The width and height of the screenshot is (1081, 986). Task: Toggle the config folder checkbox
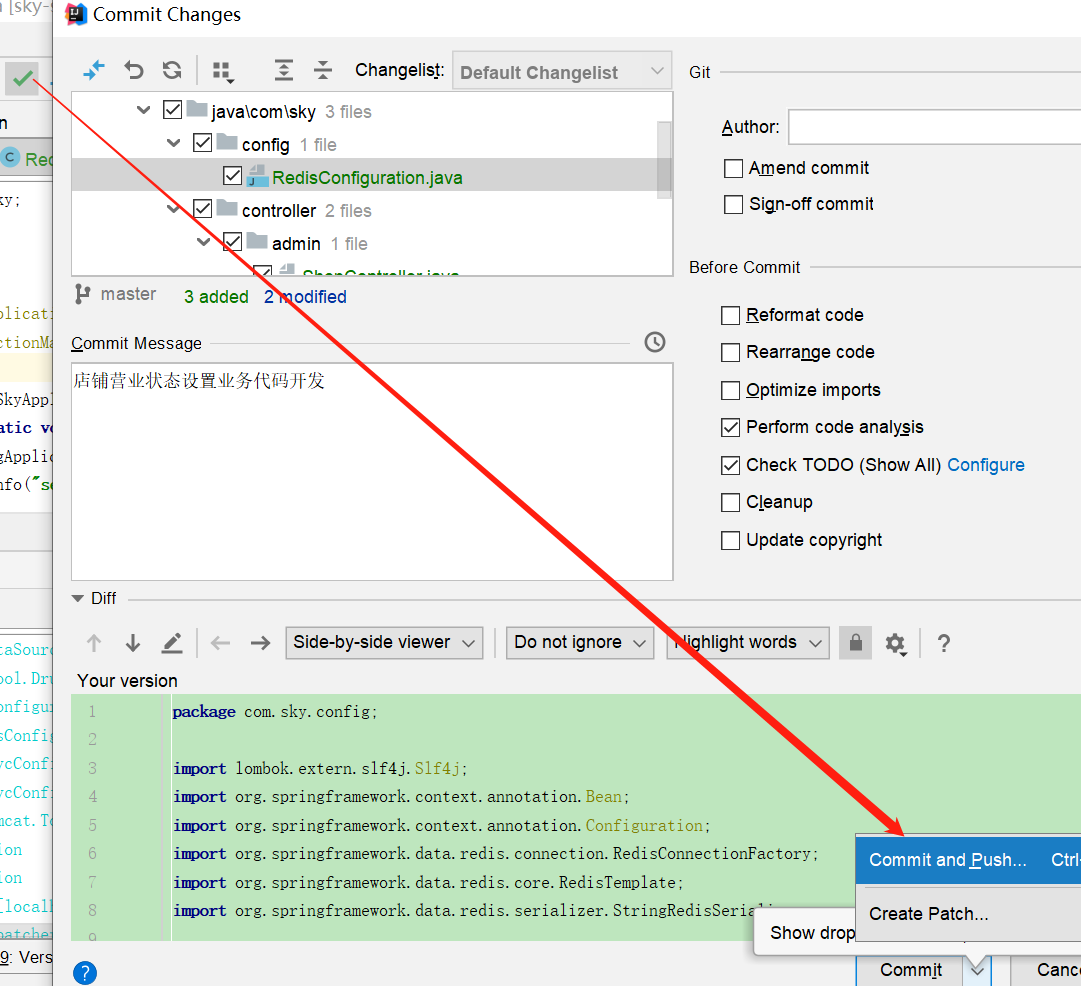[202, 143]
